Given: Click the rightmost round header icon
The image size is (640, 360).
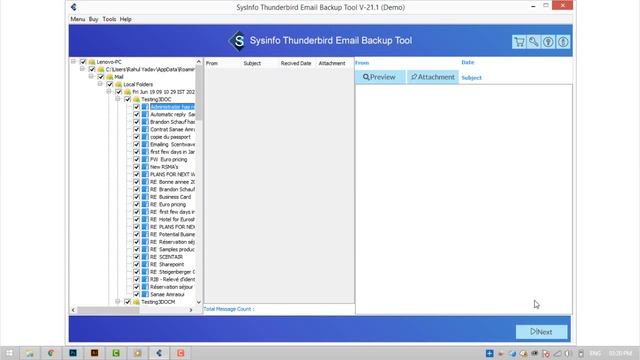Looking at the screenshot, I should [563, 42].
